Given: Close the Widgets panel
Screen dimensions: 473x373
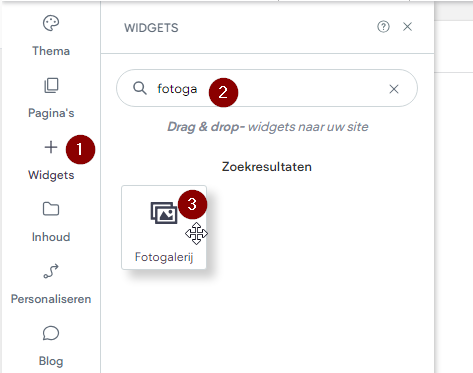Looking at the screenshot, I should click(407, 27).
